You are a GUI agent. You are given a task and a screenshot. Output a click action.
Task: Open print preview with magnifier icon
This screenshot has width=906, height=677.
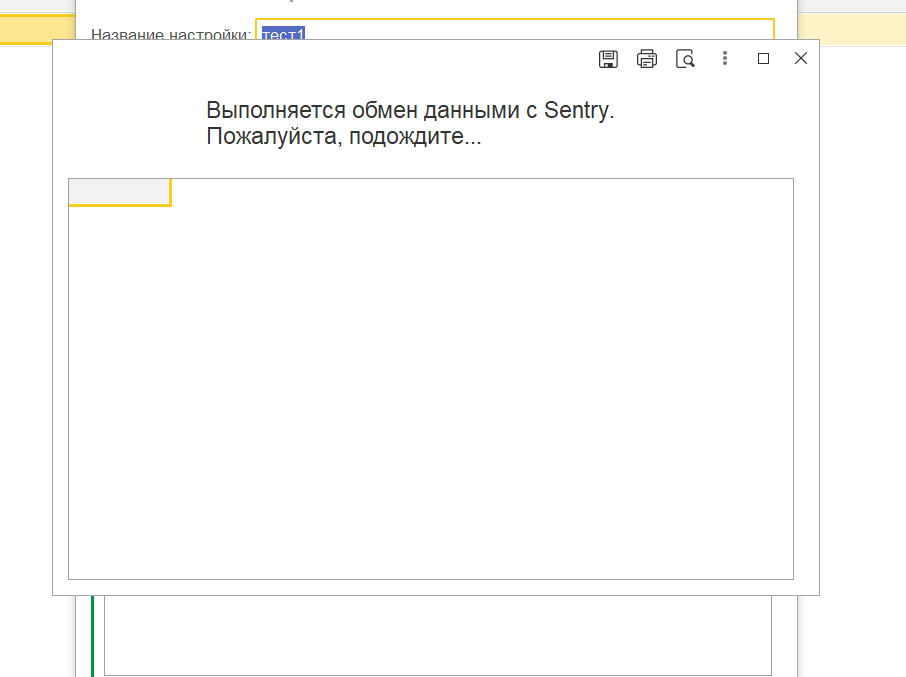pos(685,59)
